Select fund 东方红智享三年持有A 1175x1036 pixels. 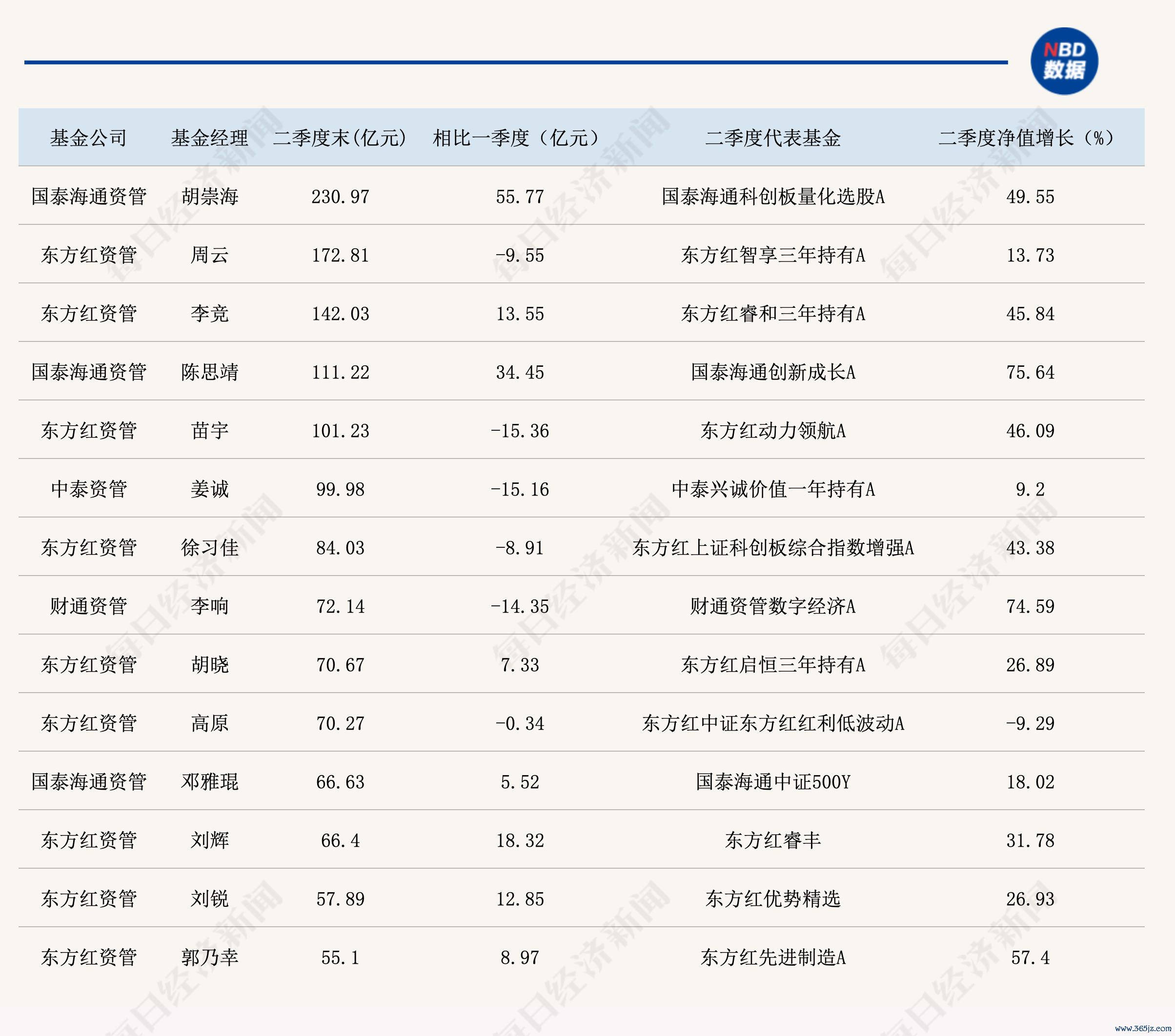click(772, 255)
